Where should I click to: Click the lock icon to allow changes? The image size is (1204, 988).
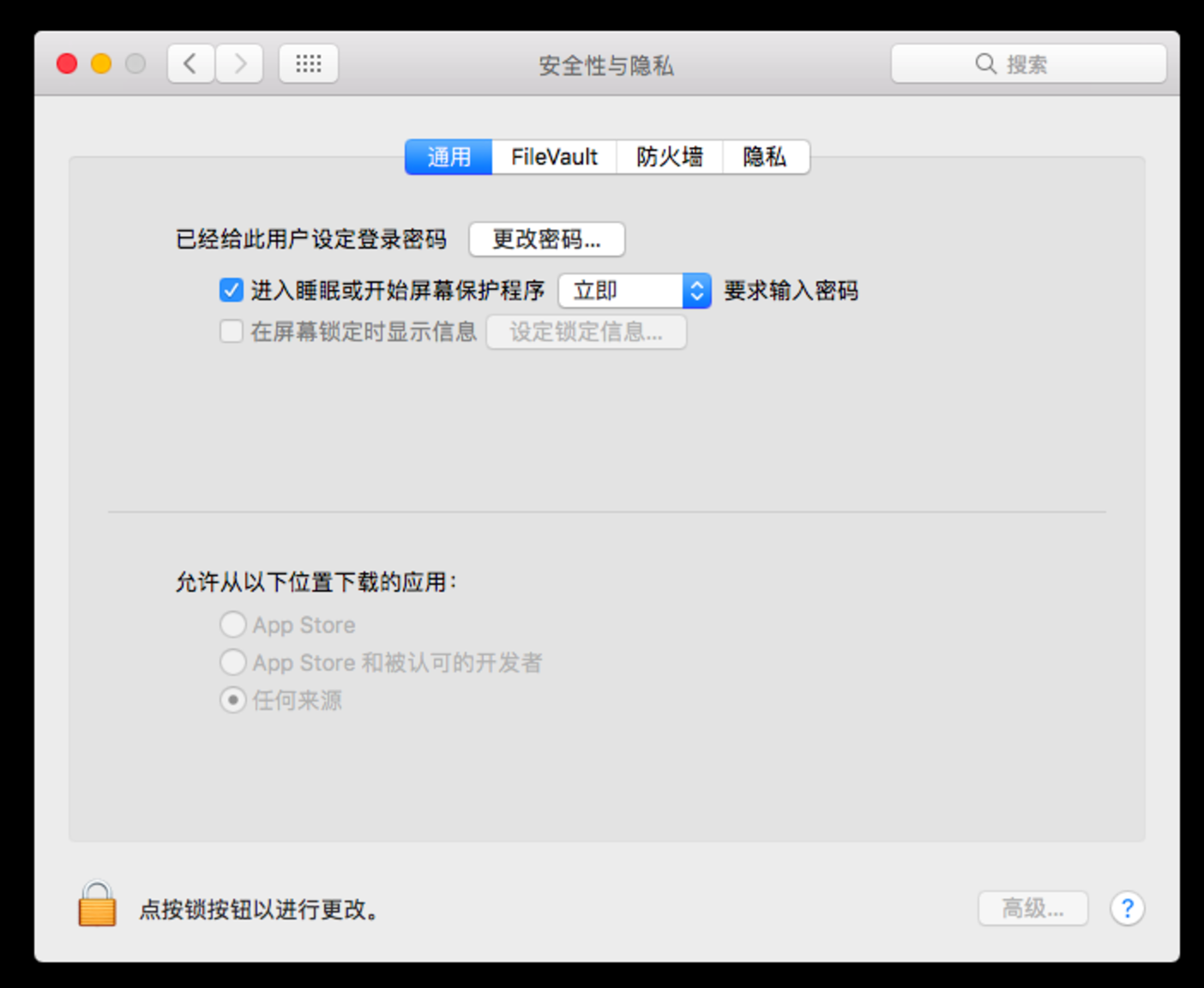(97, 906)
